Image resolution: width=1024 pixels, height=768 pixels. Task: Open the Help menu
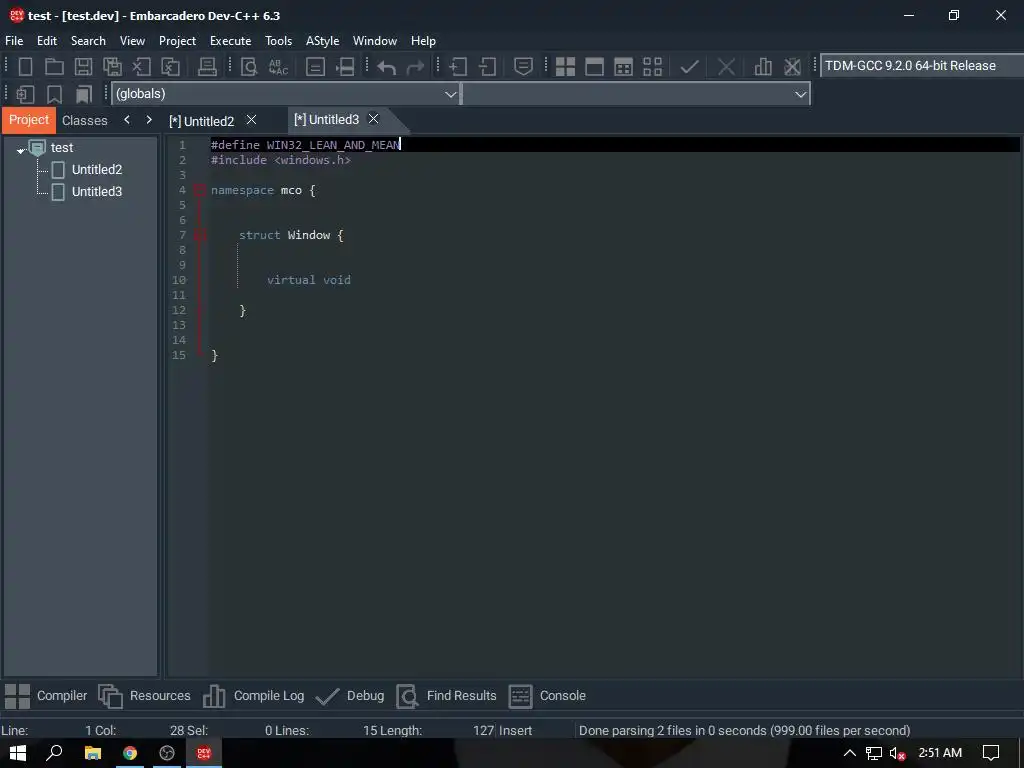point(423,40)
